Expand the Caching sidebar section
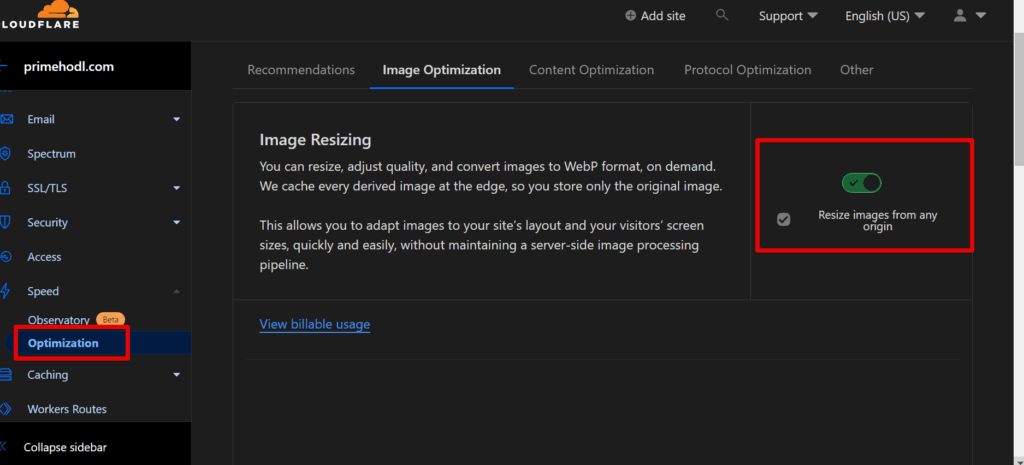The image size is (1024, 465). click(176, 375)
